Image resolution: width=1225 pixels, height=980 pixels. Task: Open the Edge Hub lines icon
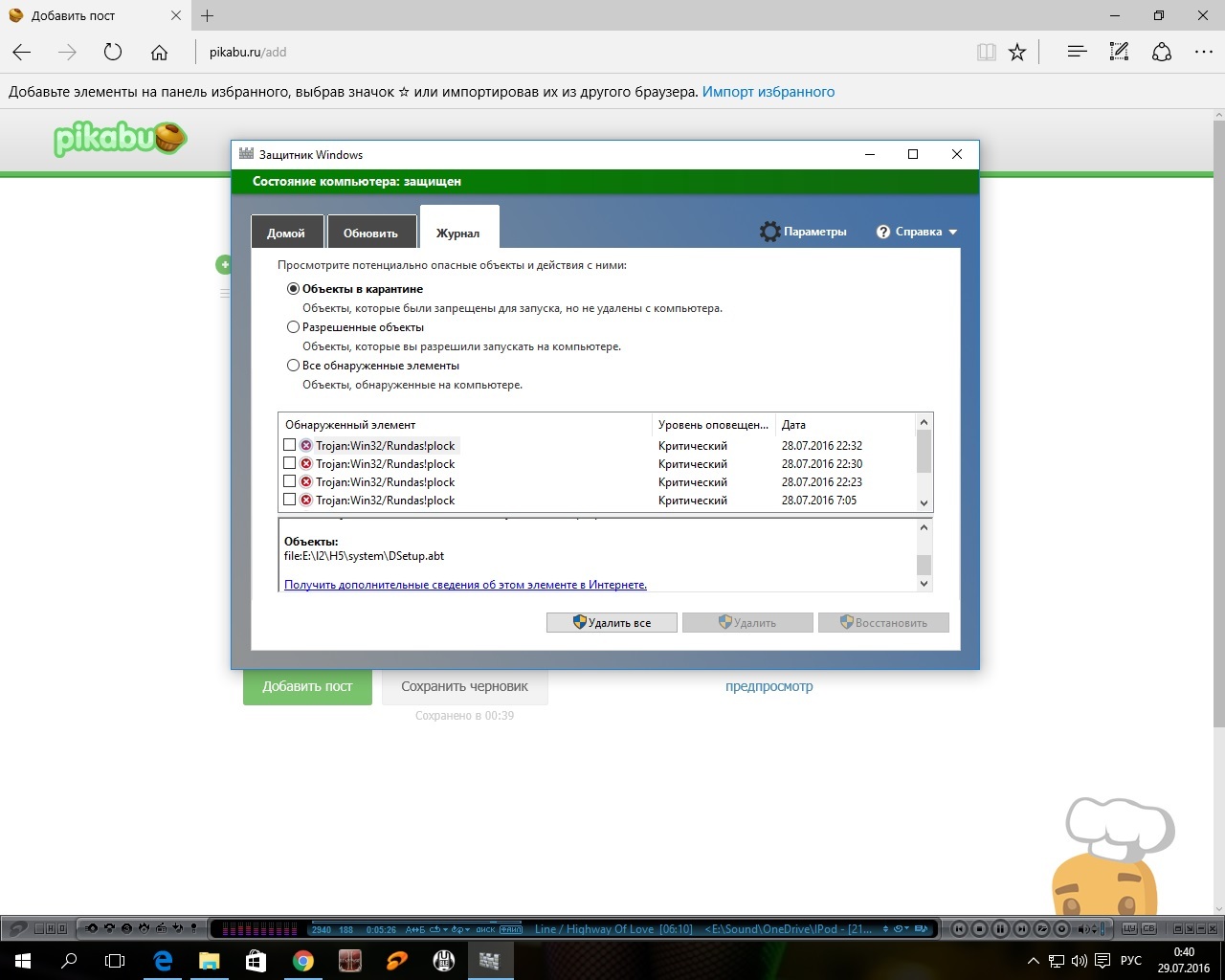pyautogui.click(x=1077, y=53)
